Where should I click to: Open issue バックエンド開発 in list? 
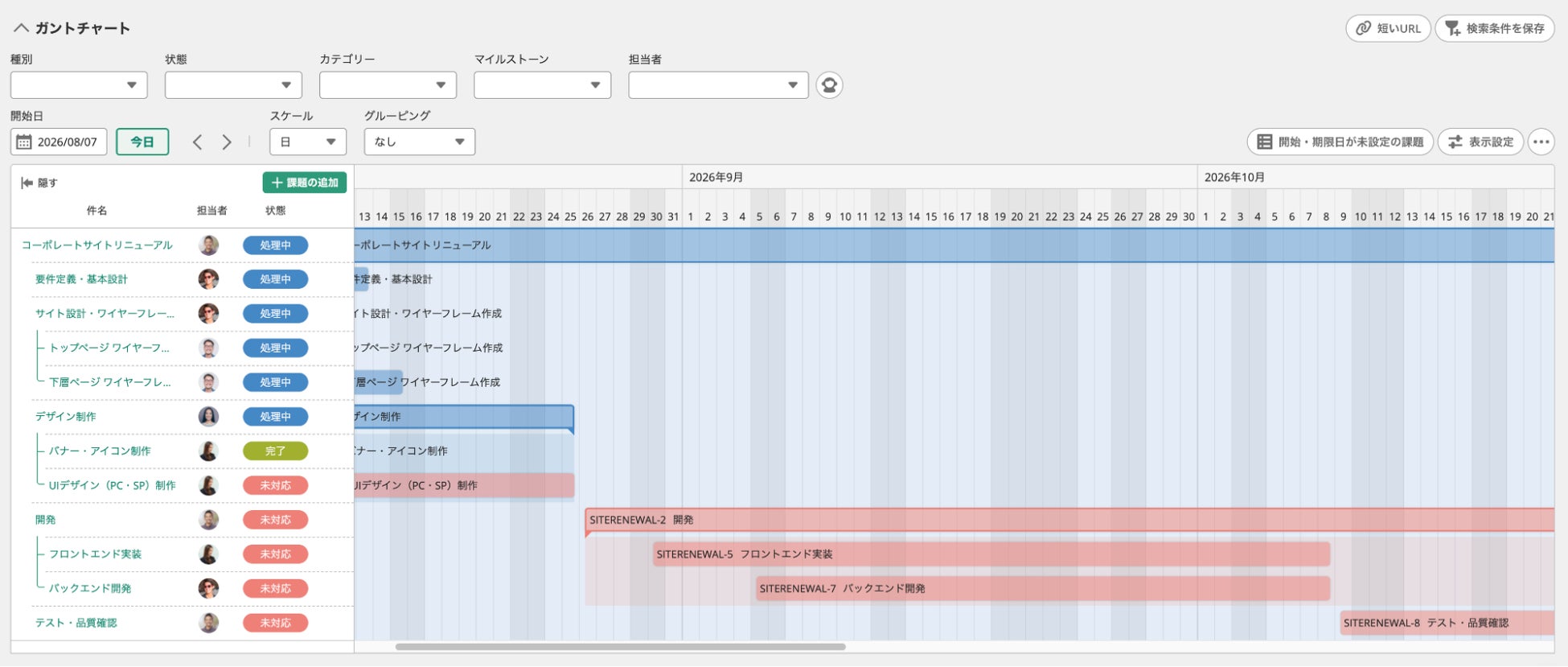(90, 589)
